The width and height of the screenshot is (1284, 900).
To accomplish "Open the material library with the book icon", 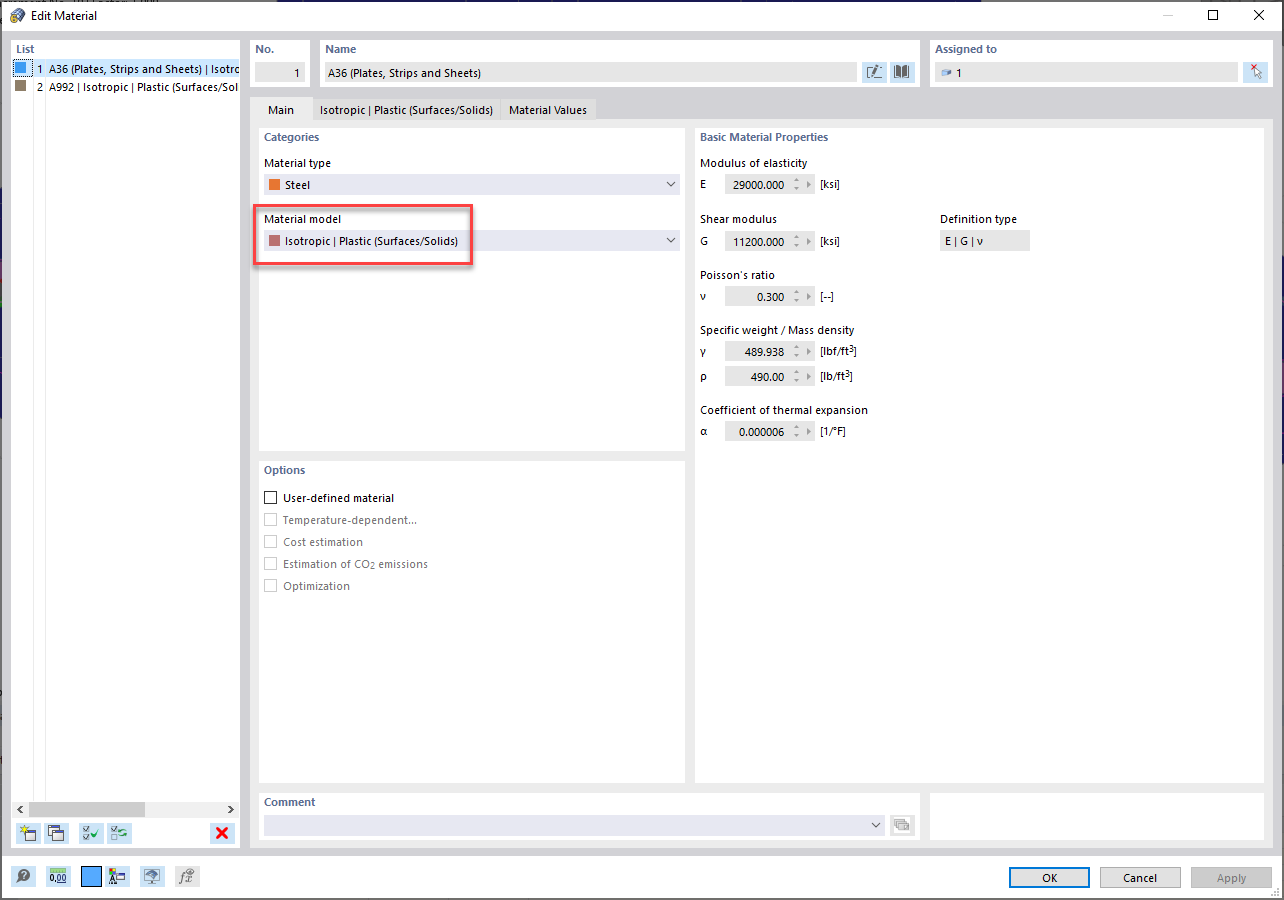I will coord(901,71).
